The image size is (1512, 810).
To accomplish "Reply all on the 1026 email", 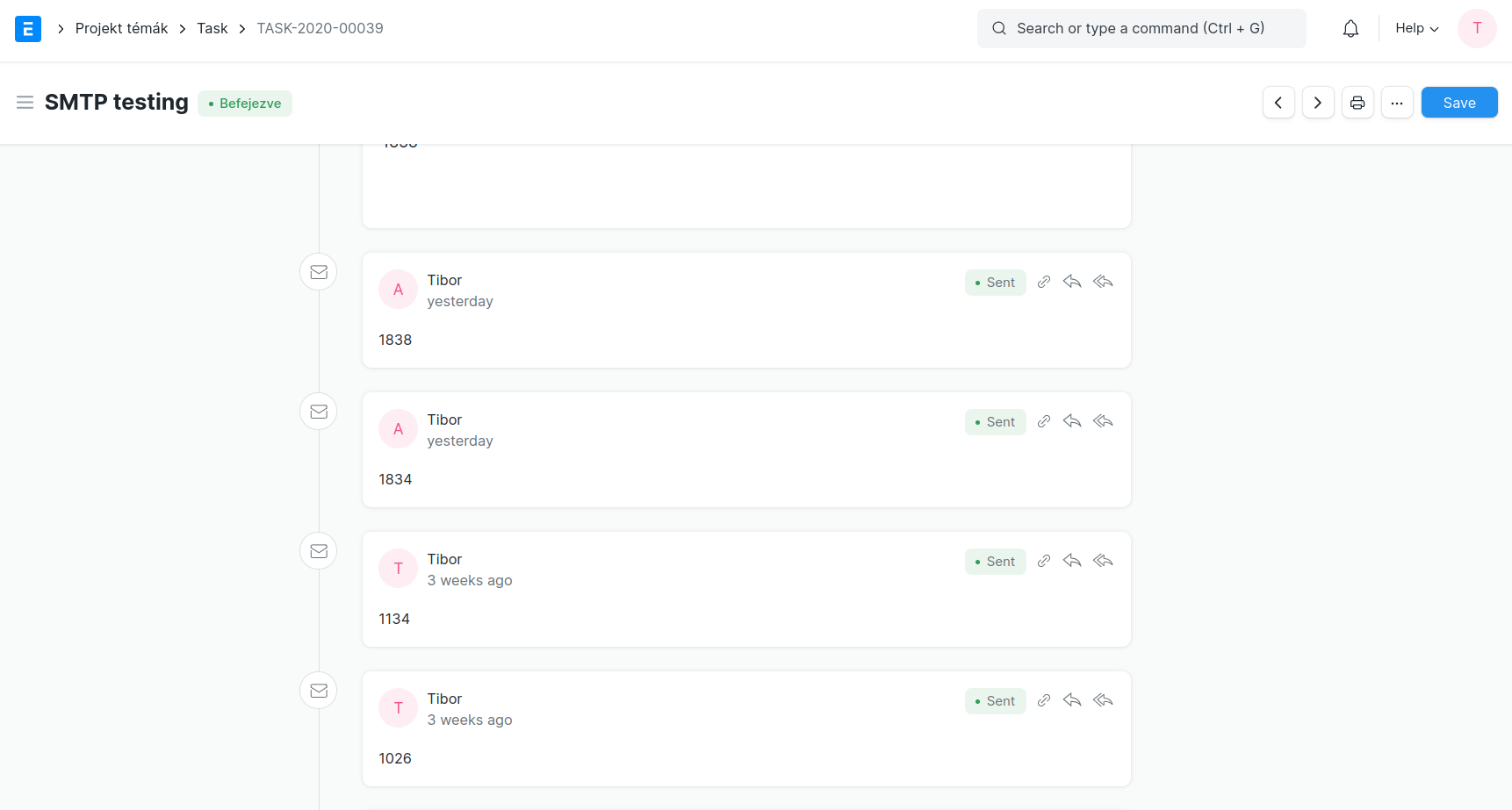I will pyautogui.click(x=1103, y=700).
